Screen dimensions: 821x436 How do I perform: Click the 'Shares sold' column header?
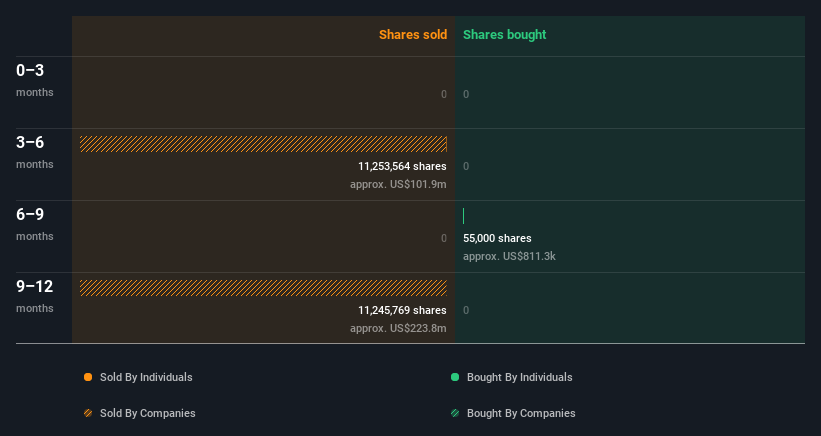pos(413,35)
